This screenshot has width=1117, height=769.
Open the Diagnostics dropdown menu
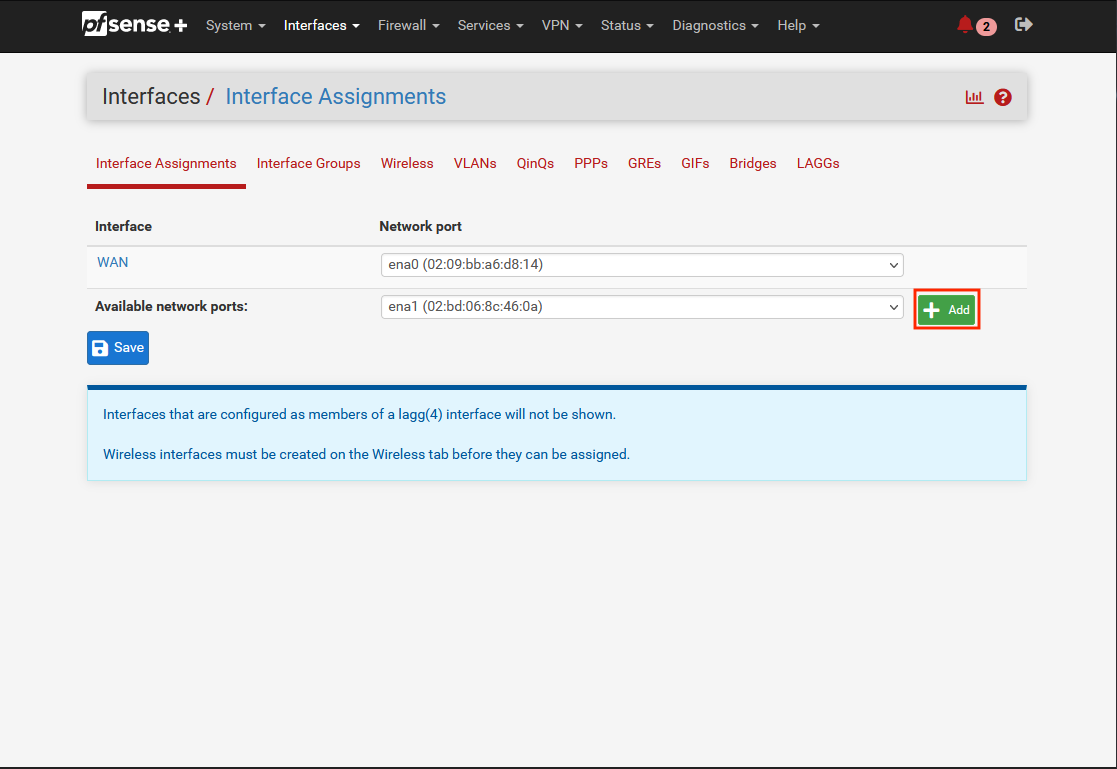pyautogui.click(x=715, y=25)
